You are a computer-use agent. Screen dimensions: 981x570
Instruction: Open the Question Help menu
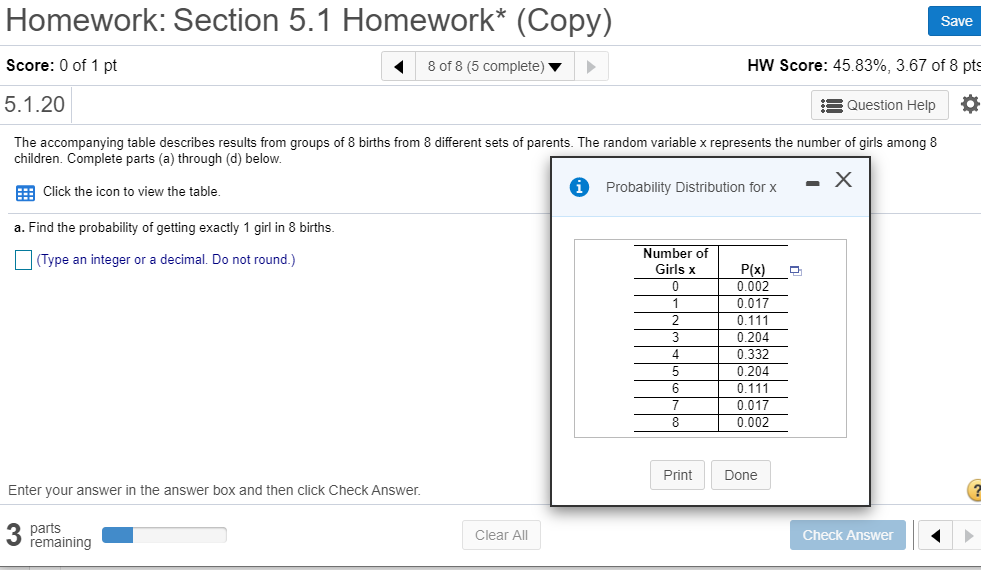[x=880, y=105]
